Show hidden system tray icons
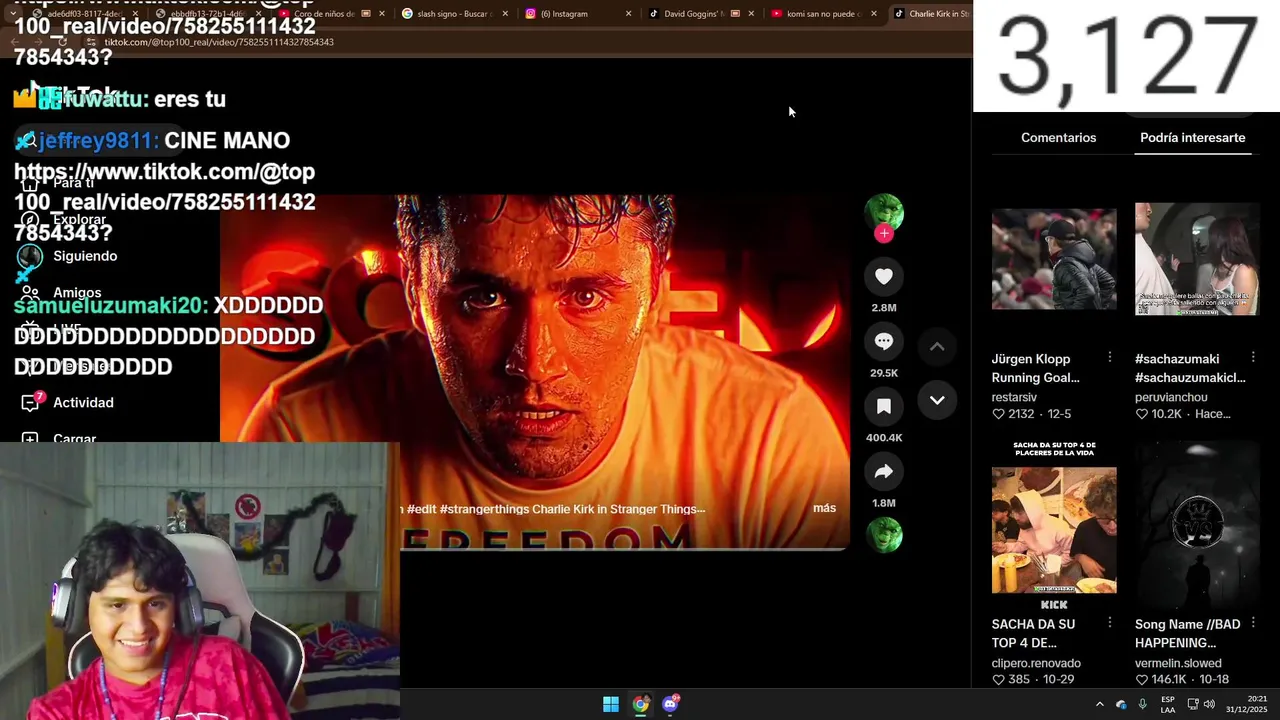The width and height of the screenshot is (1280, 720). pyautogui.click(x=1100, y=705)
